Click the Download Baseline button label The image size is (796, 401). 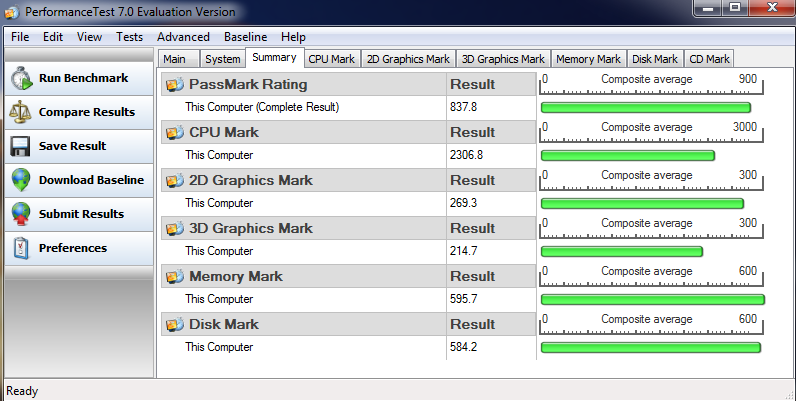[91, 180]
